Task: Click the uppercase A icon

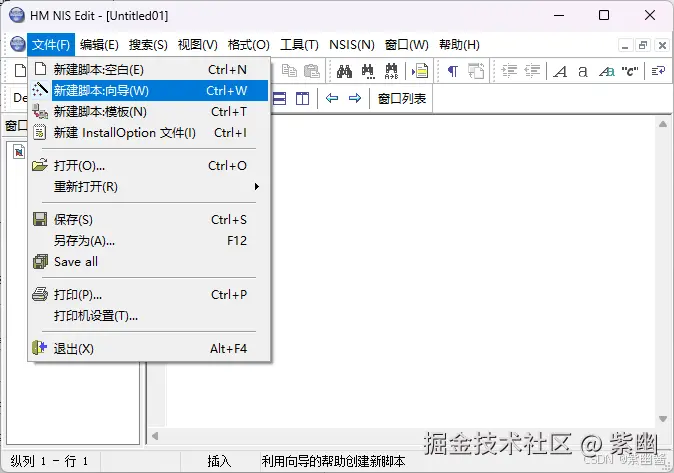Action: (x=560, y=71)
